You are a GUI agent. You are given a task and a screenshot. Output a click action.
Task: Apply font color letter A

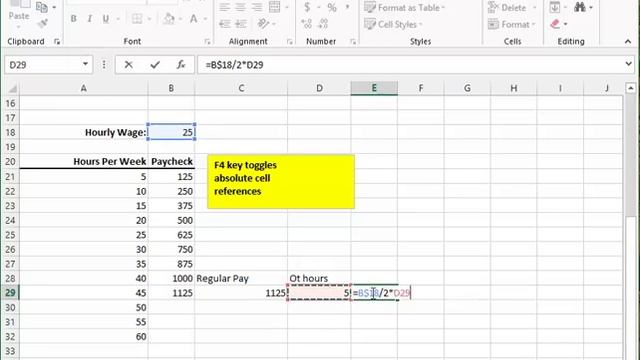[193, 19]
